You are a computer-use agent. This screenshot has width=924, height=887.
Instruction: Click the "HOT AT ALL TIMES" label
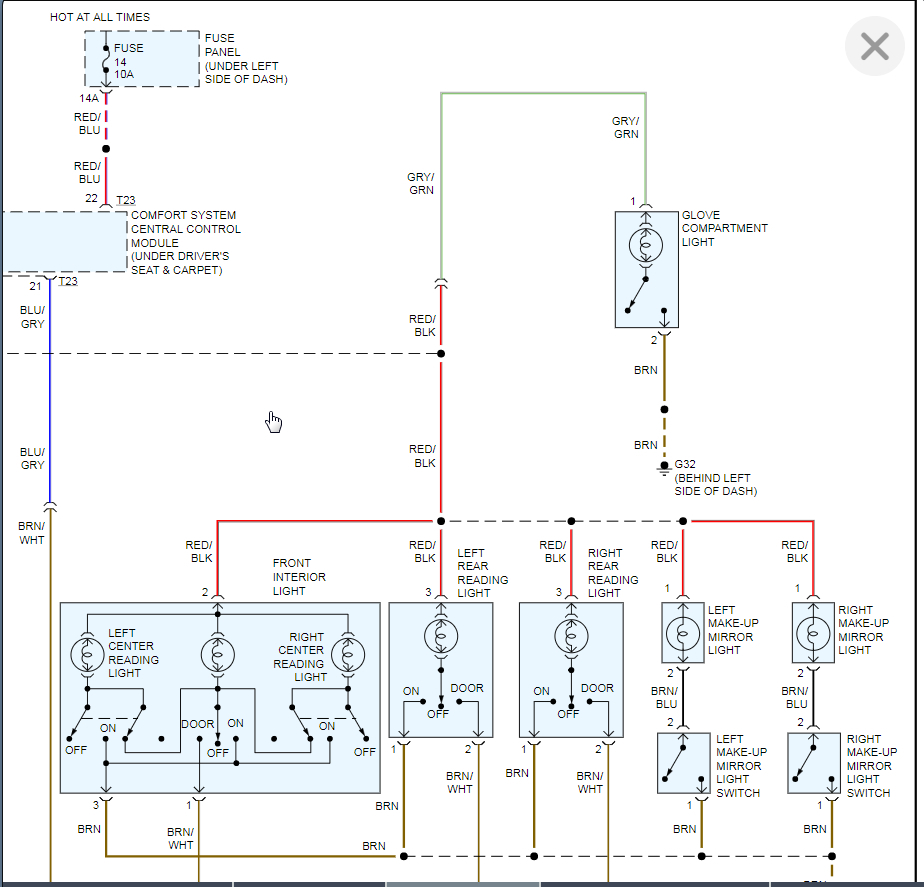[100, 17]
